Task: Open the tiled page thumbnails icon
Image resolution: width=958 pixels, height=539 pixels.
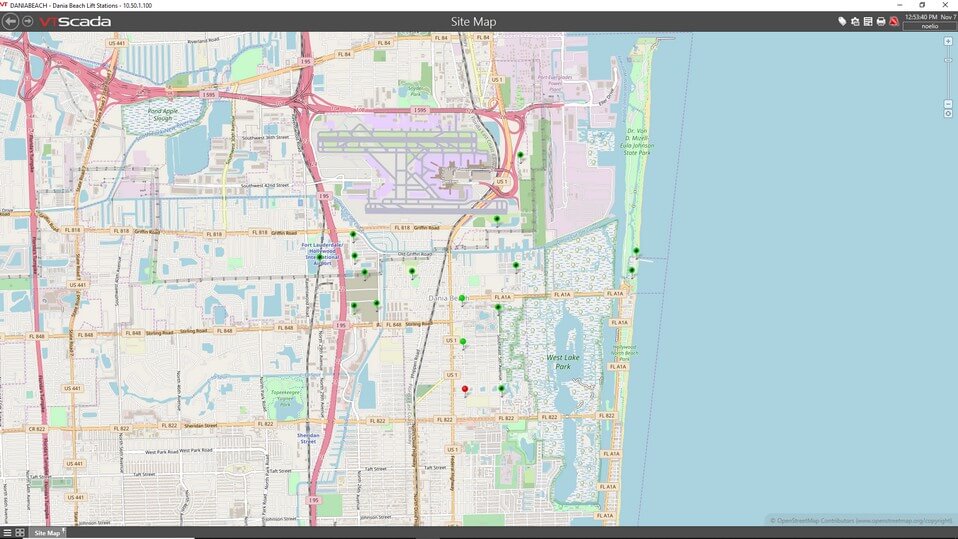Action: [x=20, y=533]
